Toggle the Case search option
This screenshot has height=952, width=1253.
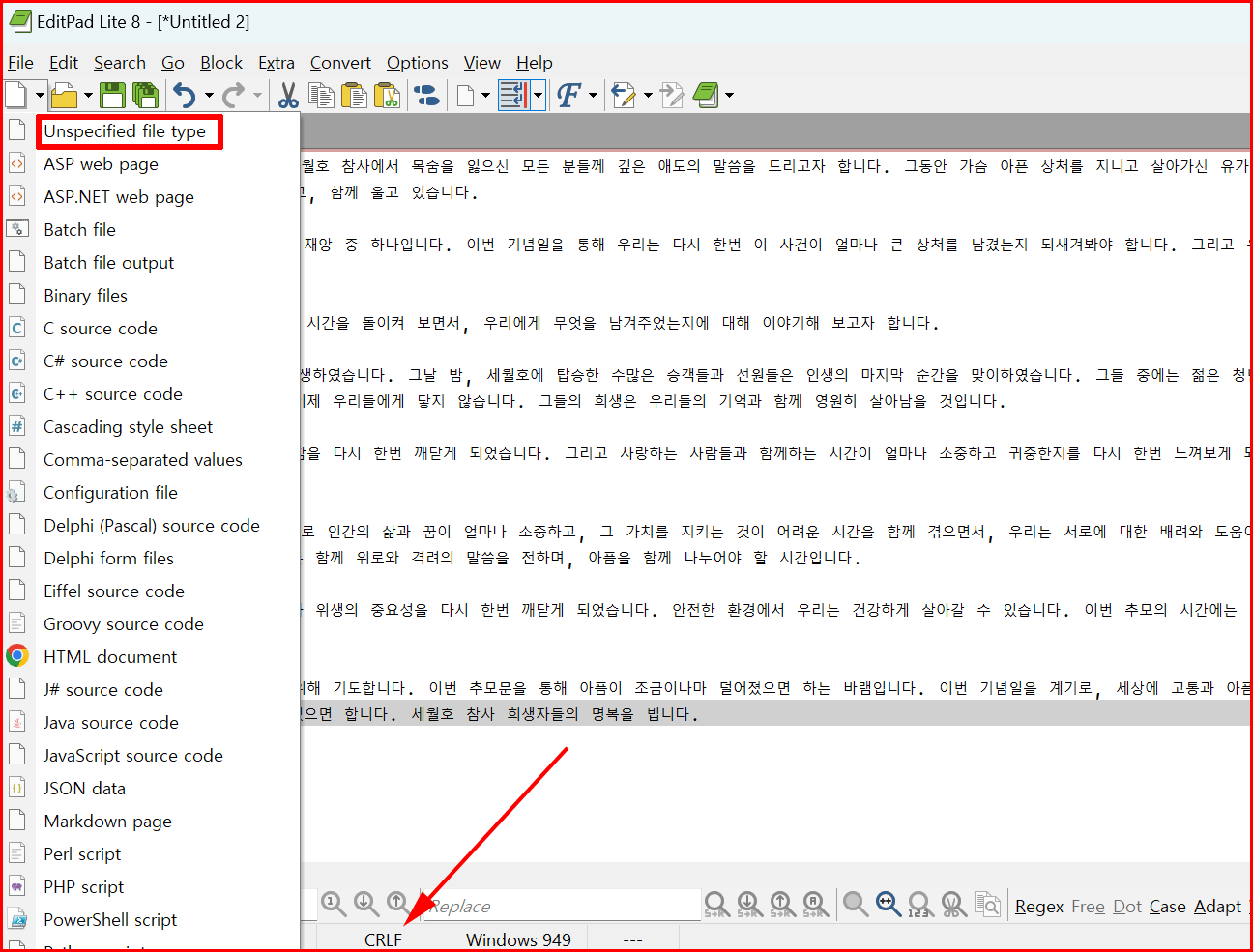[1168, 907]
